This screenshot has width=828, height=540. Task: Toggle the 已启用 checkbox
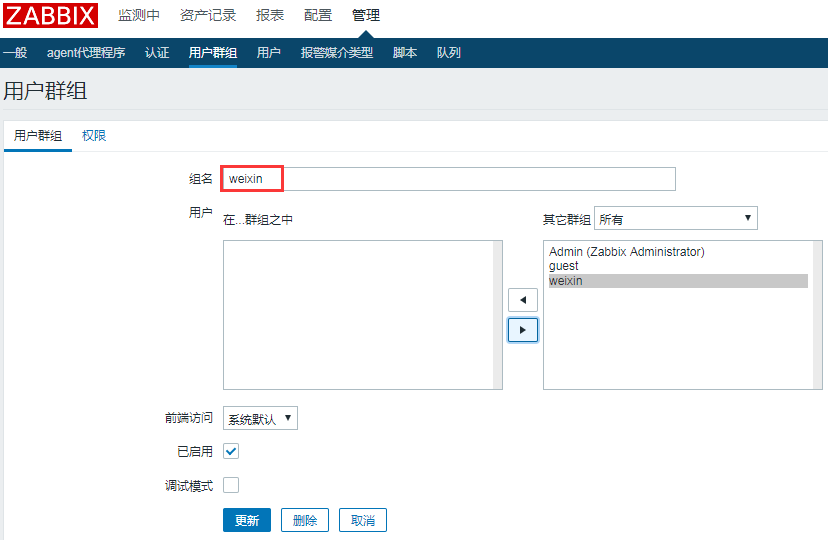click(x=231, y=451)
